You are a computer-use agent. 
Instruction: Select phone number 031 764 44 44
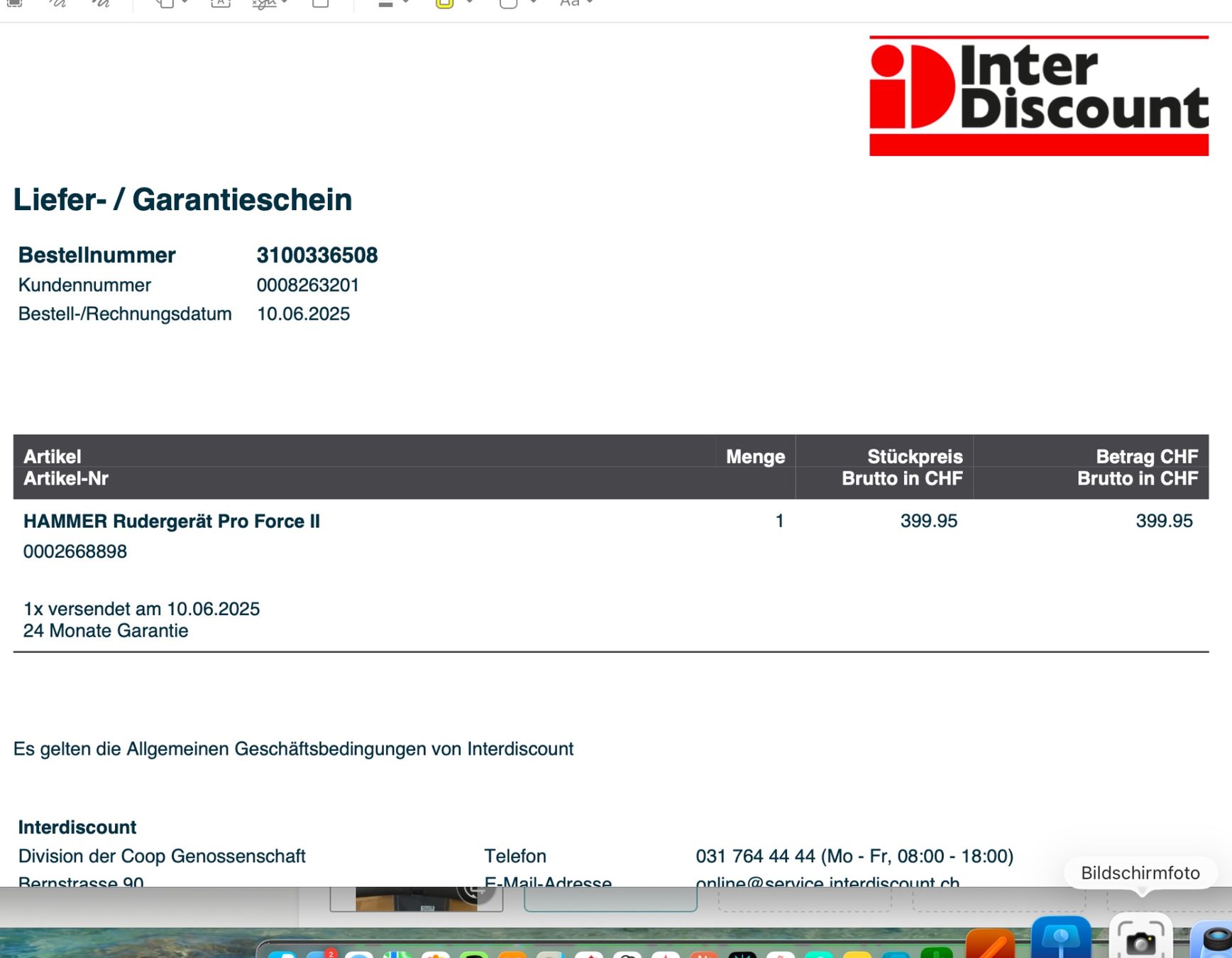[x=755, y=856]
